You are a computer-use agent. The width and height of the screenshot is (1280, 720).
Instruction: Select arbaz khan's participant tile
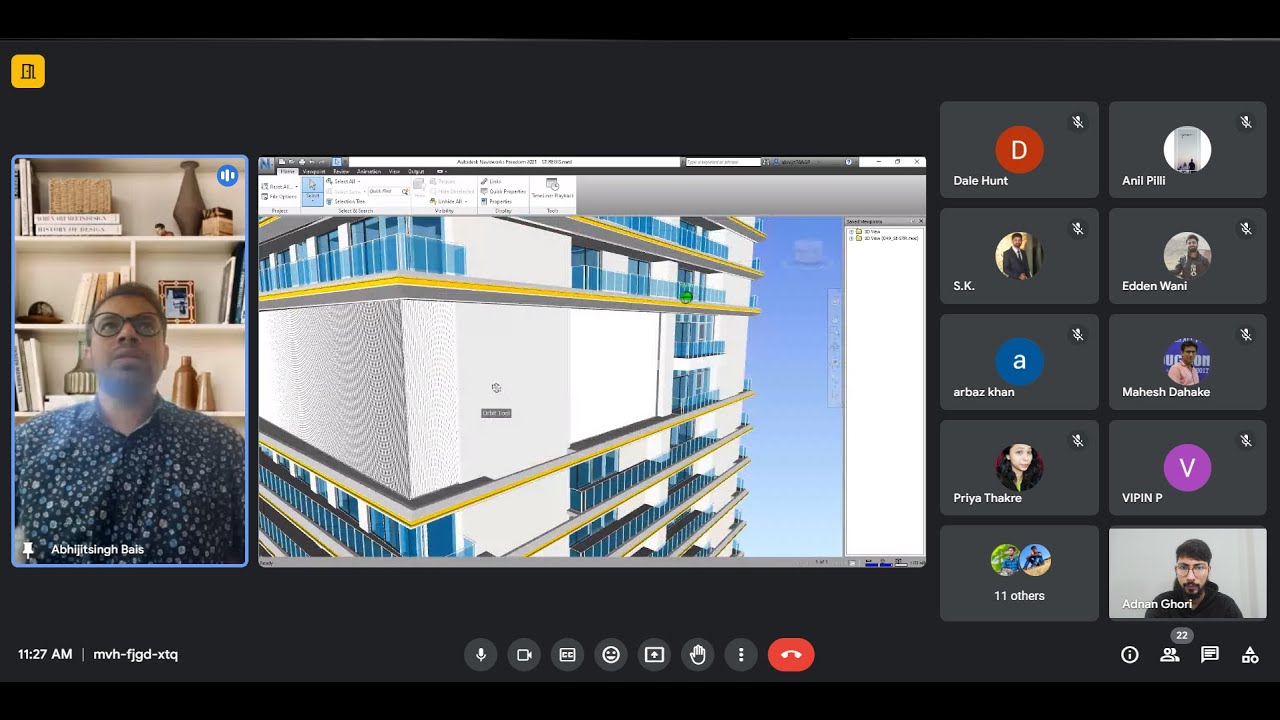tap(1019, 361)
